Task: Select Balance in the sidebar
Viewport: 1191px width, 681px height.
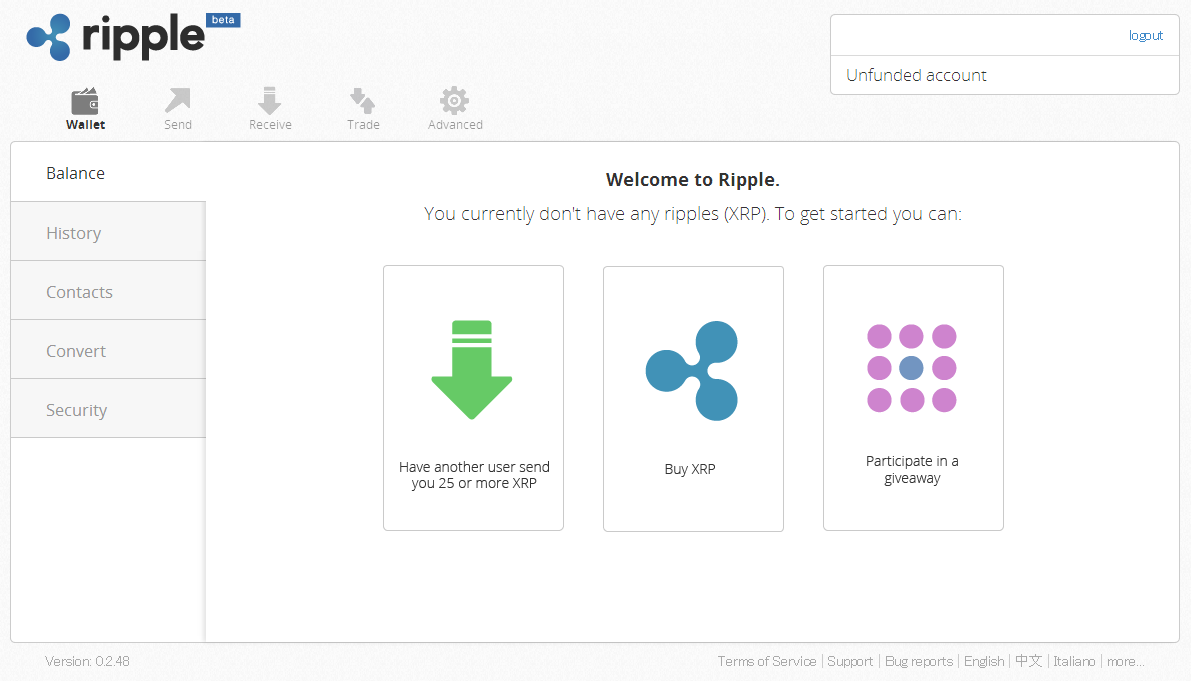Action: (x=108, y=172)
